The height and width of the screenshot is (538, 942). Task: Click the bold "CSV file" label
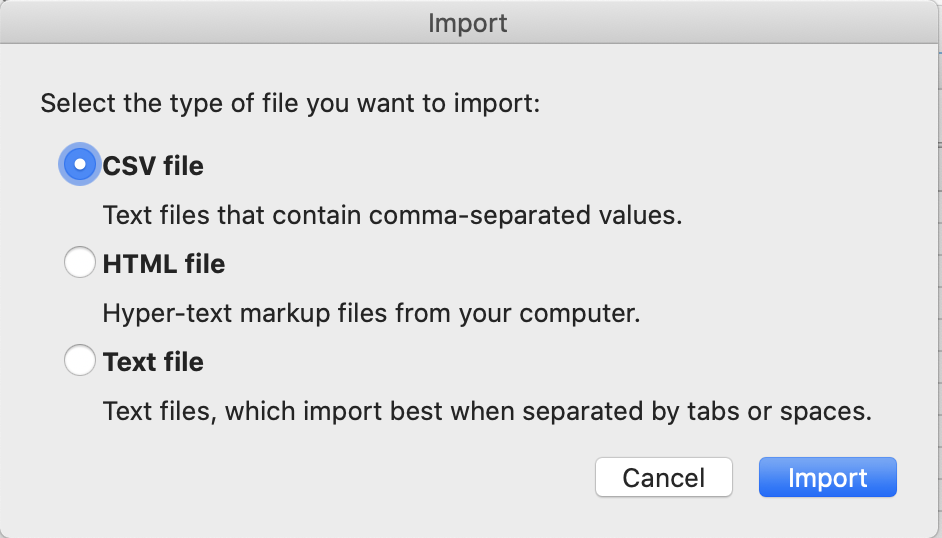pyautogui.click(x=153, y=166)
